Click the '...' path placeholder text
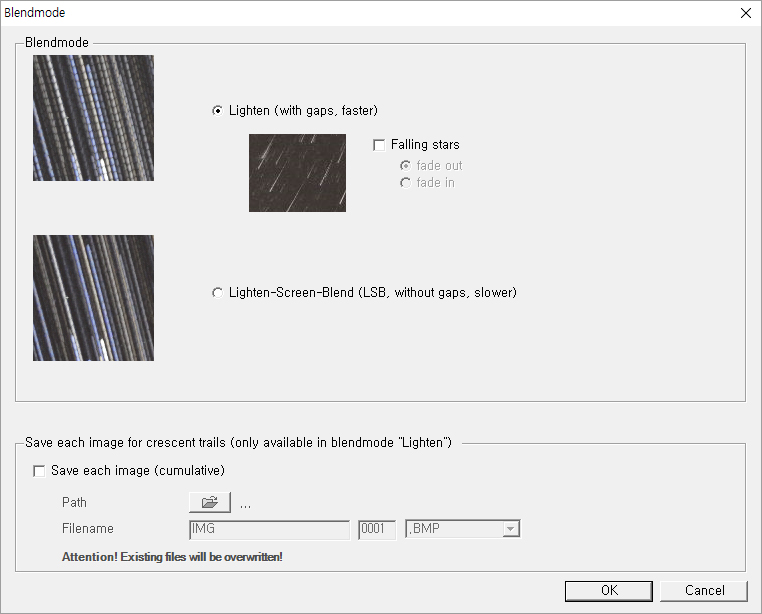The image size is (762, 614). tap(245, 506)
